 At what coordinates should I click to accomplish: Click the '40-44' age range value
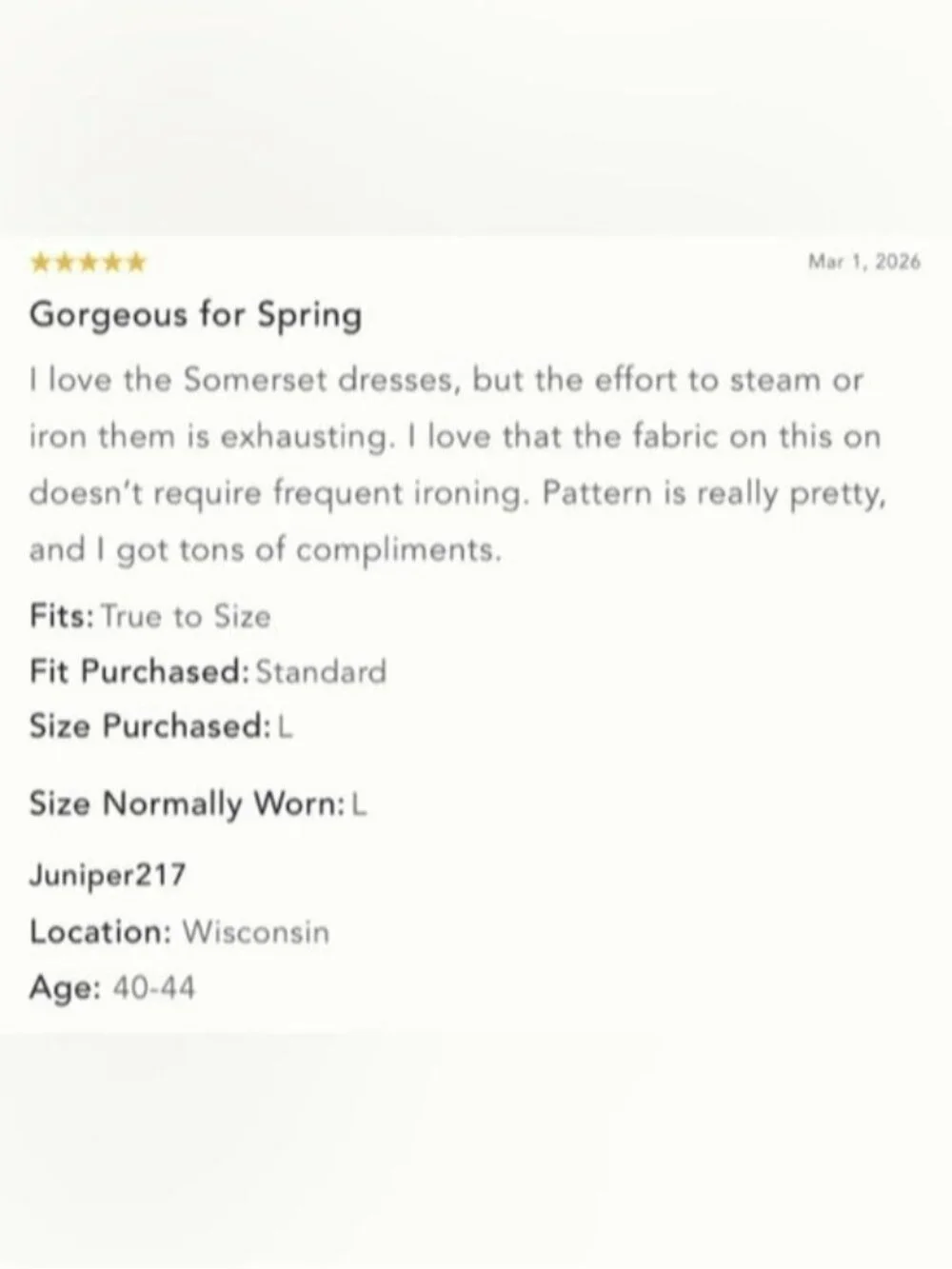[x=153, y=987]
